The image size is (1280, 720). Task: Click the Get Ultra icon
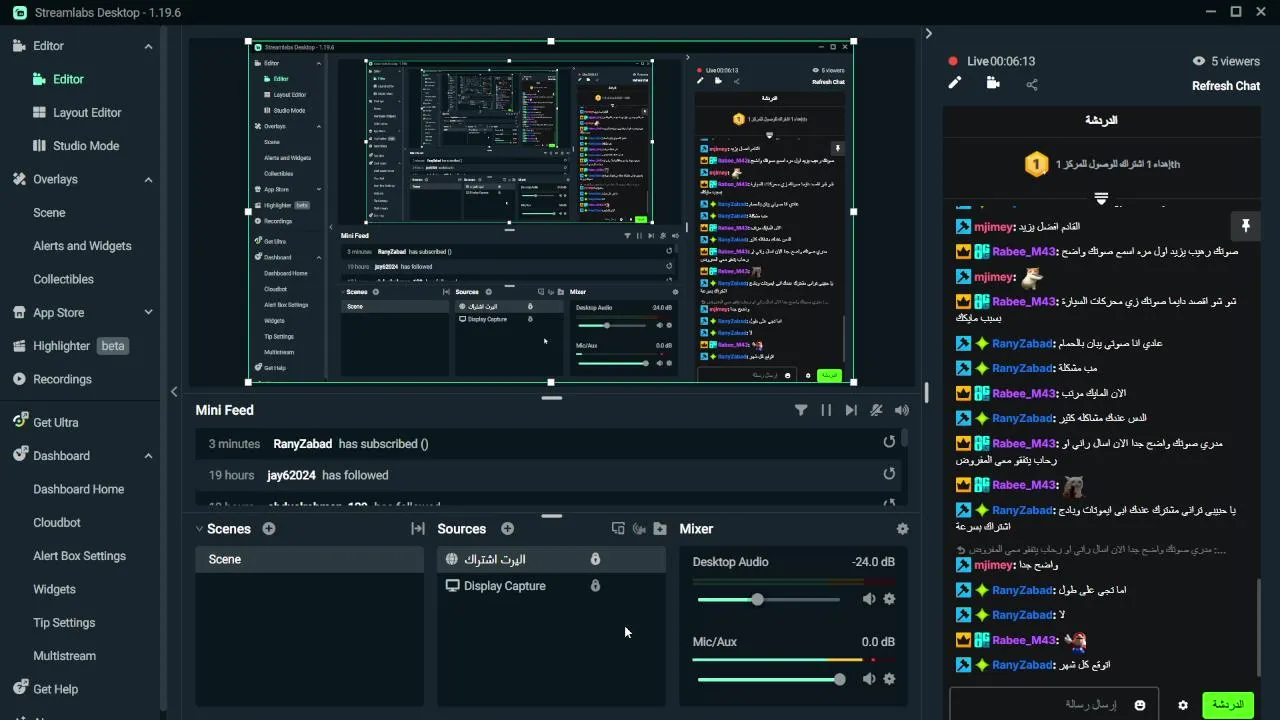19,422
